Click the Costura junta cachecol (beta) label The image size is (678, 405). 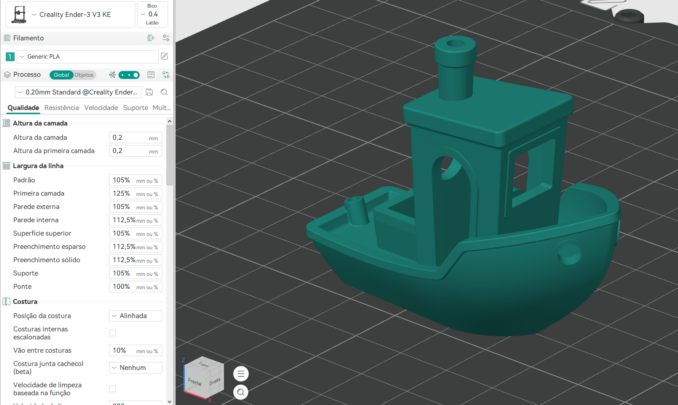[x=48, y=367]
